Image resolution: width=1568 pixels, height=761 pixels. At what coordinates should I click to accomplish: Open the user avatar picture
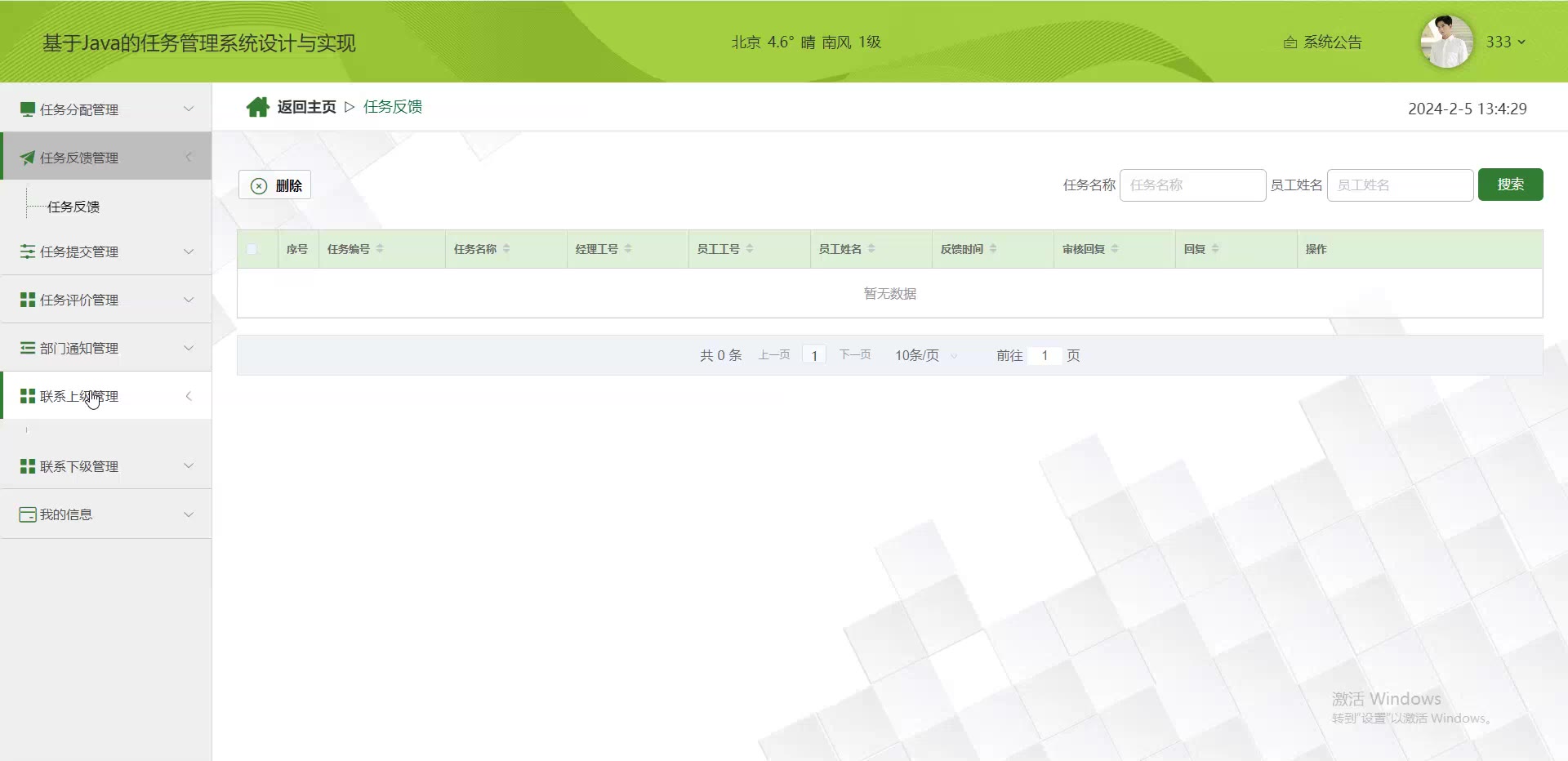(1446, 42)
